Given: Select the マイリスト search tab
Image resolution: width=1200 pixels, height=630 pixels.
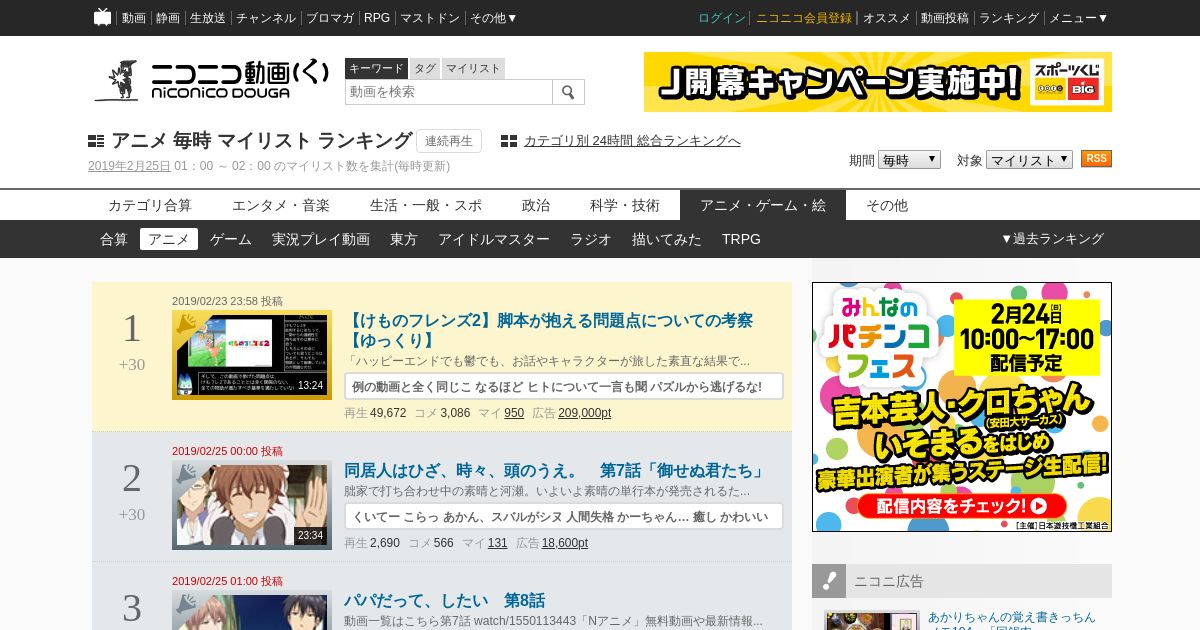Looking at the screenshot, I should coord(473,68).
